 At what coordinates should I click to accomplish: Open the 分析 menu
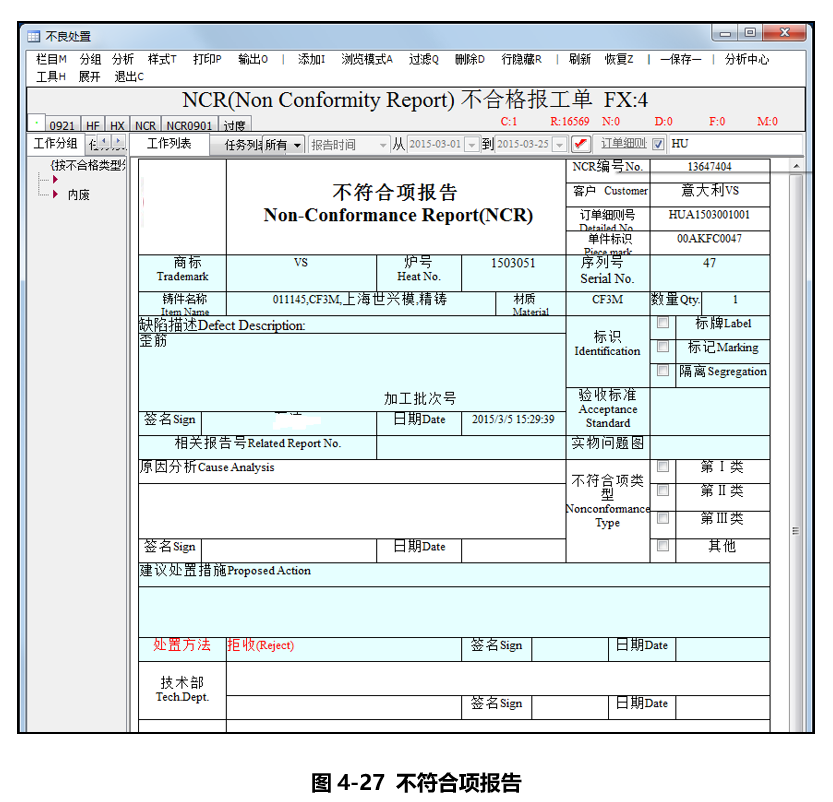(x=123, y=59)
